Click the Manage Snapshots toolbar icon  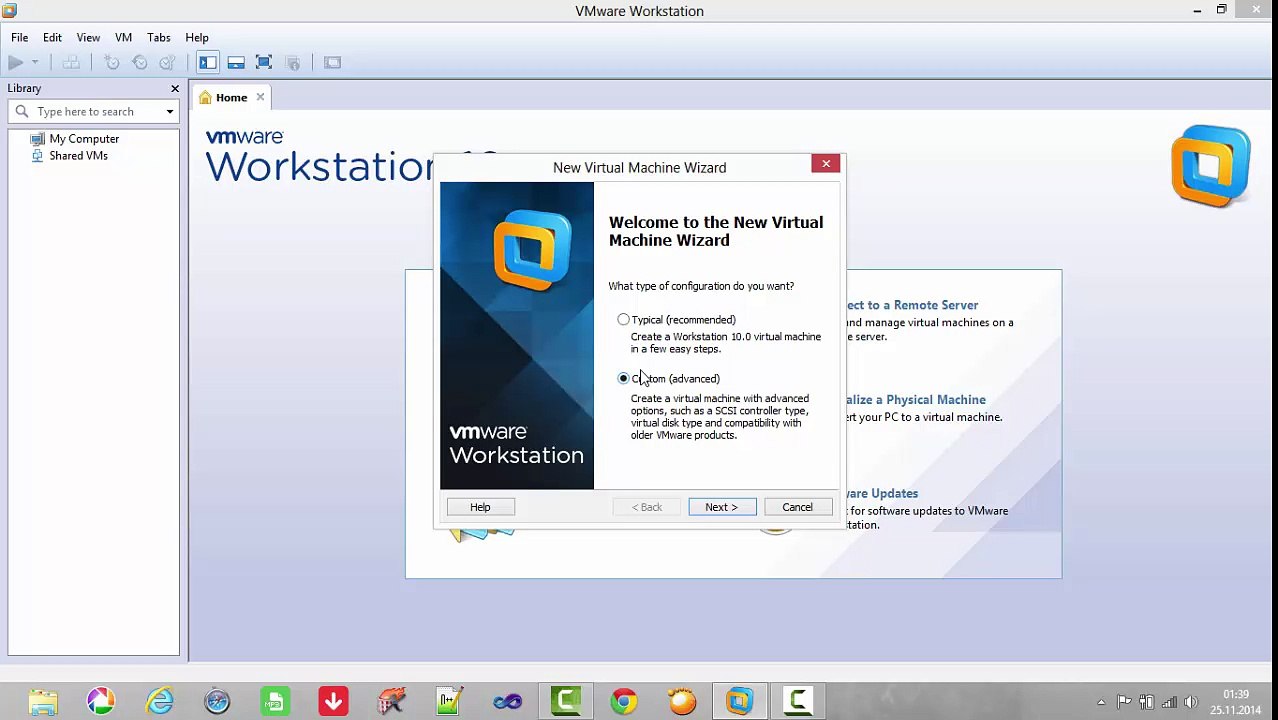pyautogui.click(x=167, y=63)
